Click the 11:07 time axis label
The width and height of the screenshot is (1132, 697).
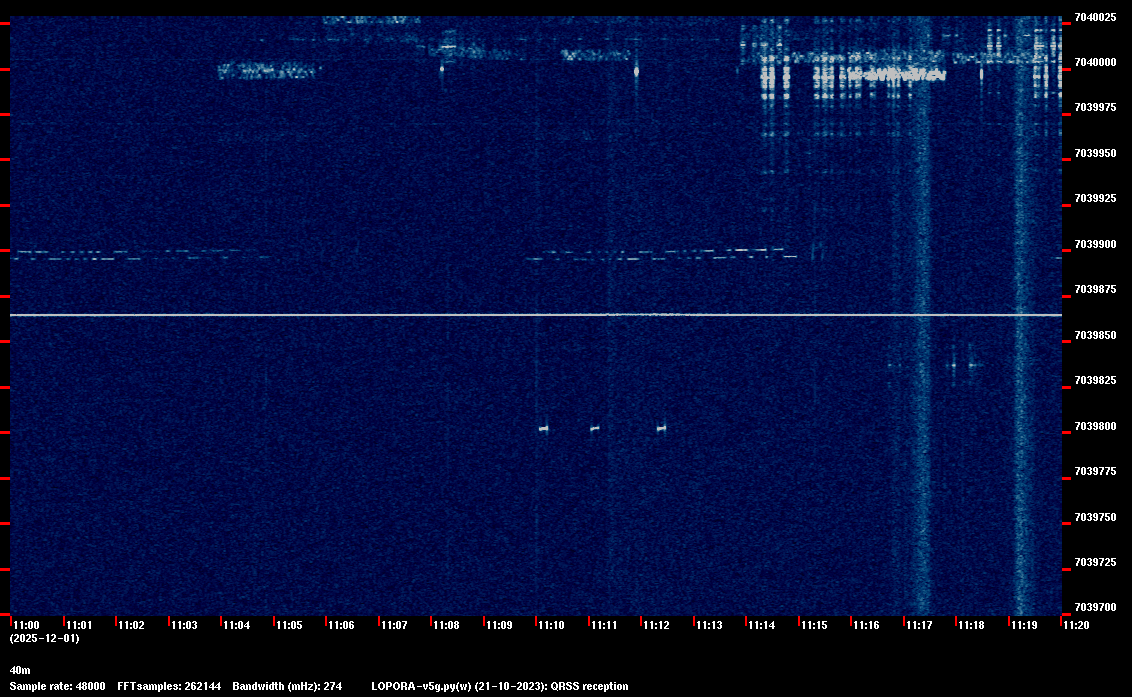pos(394,625)
